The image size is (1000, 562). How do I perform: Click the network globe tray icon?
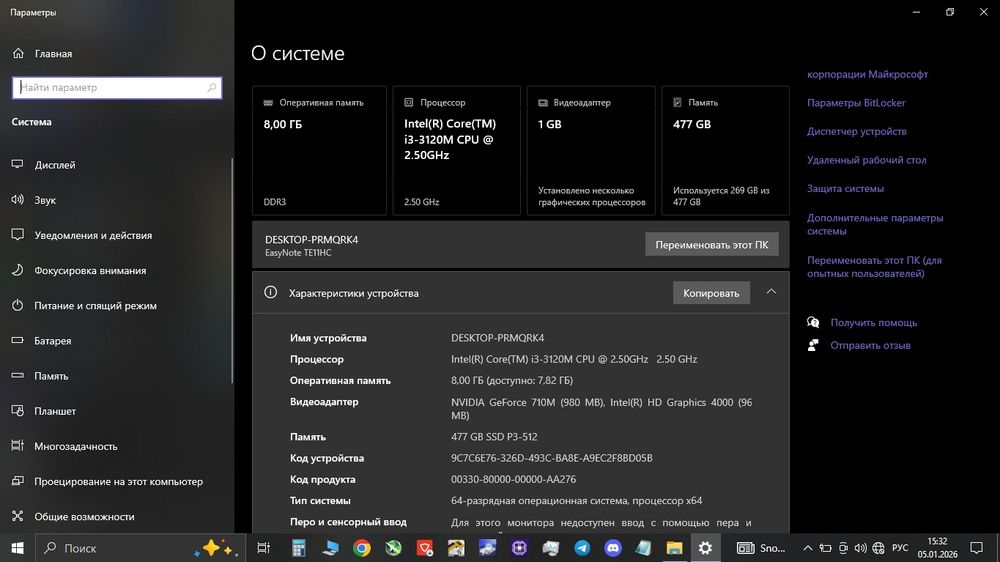click(878, 547)
